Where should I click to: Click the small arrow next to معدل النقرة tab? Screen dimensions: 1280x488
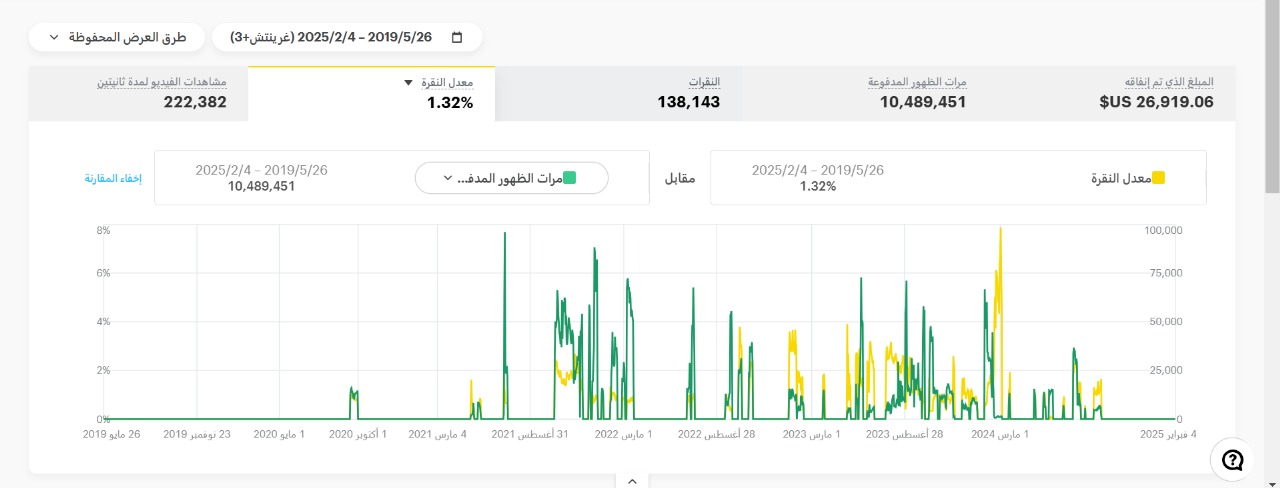click(x=408, y=83)
